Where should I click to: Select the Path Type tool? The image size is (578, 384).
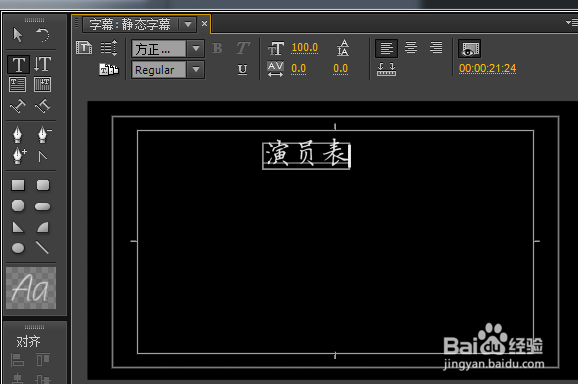pyautogui.click(x=17, y=106)
